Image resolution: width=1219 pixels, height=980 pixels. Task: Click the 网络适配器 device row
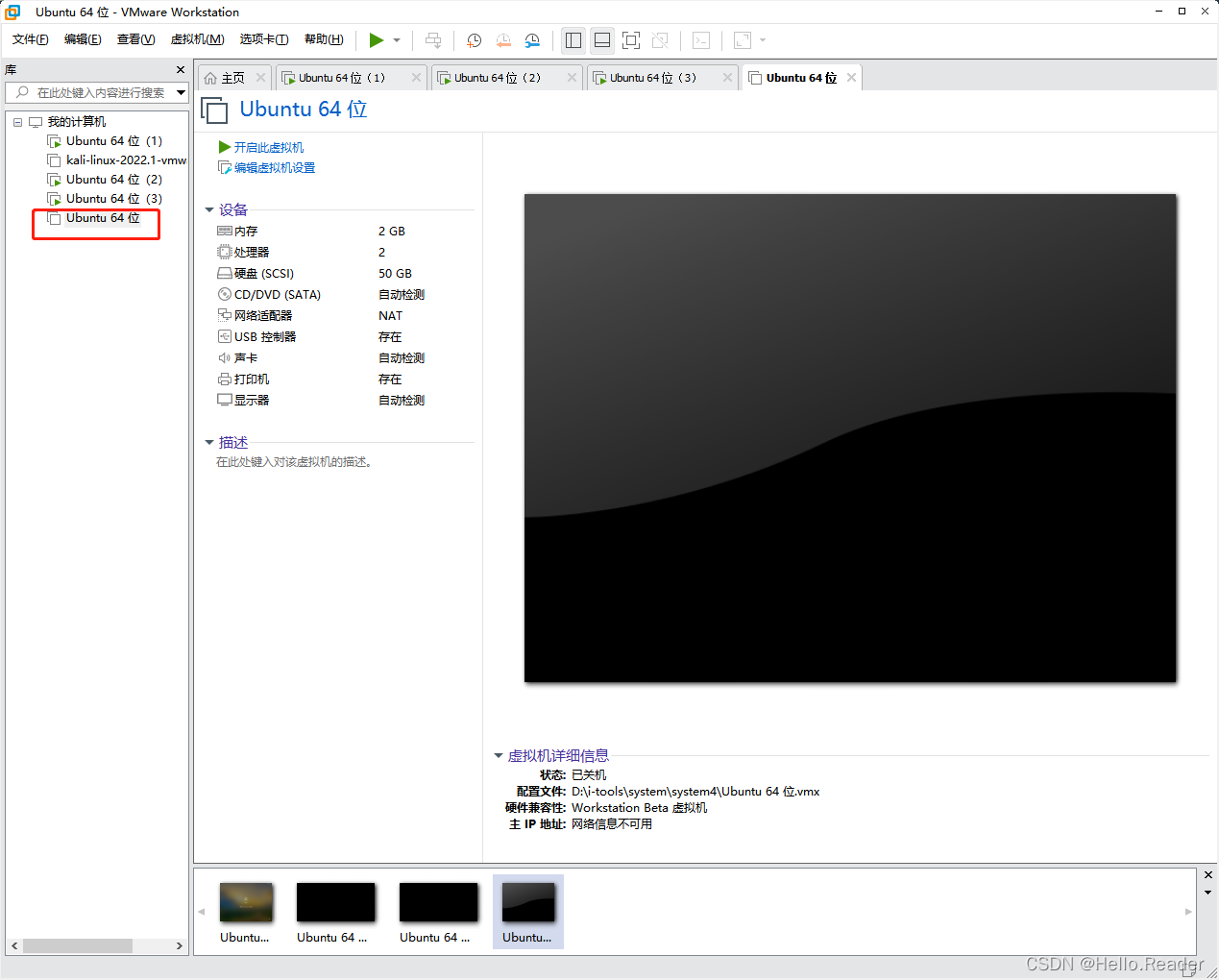pyautogui.click(x=321, y=316)
